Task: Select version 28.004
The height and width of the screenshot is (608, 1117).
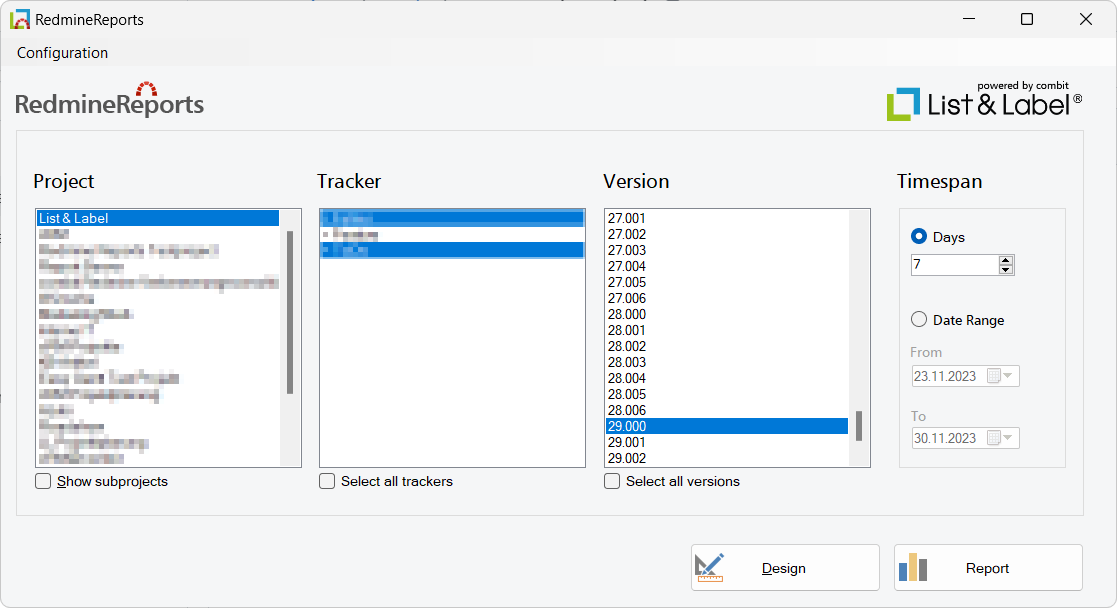Action: click(x=727, y=378)
